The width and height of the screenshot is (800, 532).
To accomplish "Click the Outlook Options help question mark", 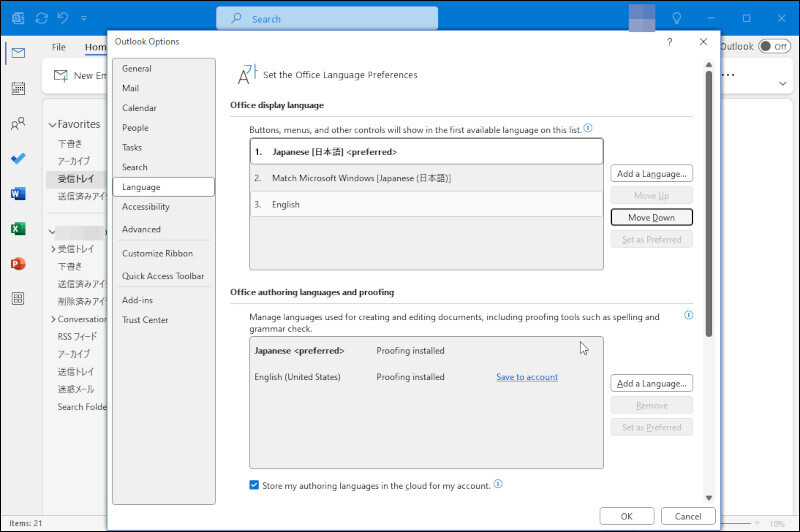I will coord(669,42).
